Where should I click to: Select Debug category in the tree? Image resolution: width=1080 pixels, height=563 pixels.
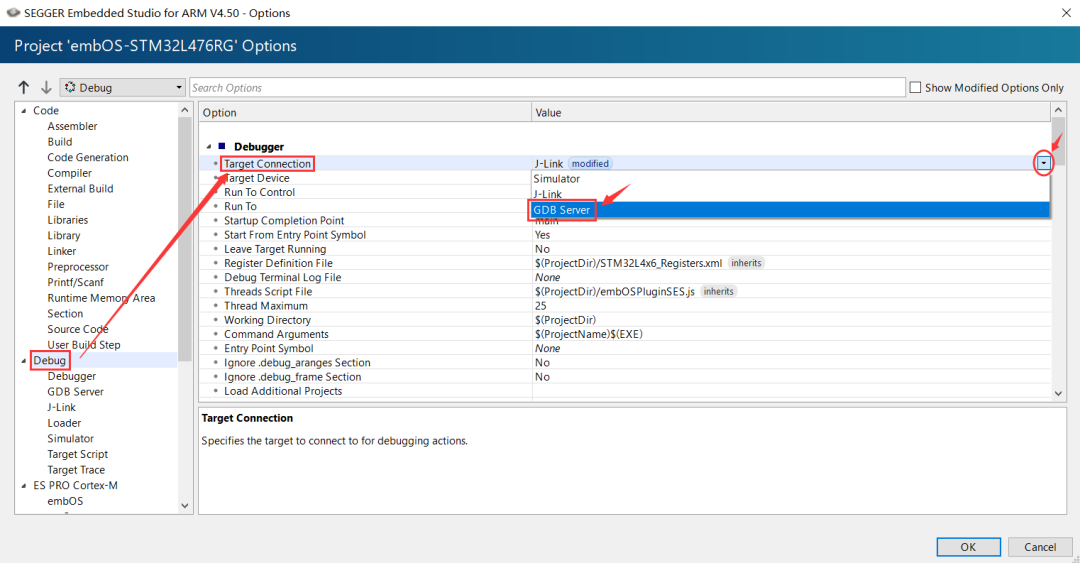click(50, 360)
